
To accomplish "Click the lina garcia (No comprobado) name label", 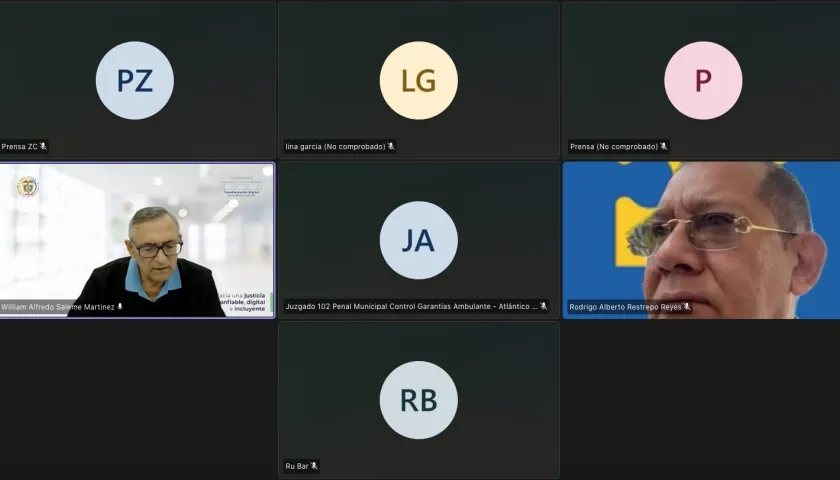I will [335, 147].
